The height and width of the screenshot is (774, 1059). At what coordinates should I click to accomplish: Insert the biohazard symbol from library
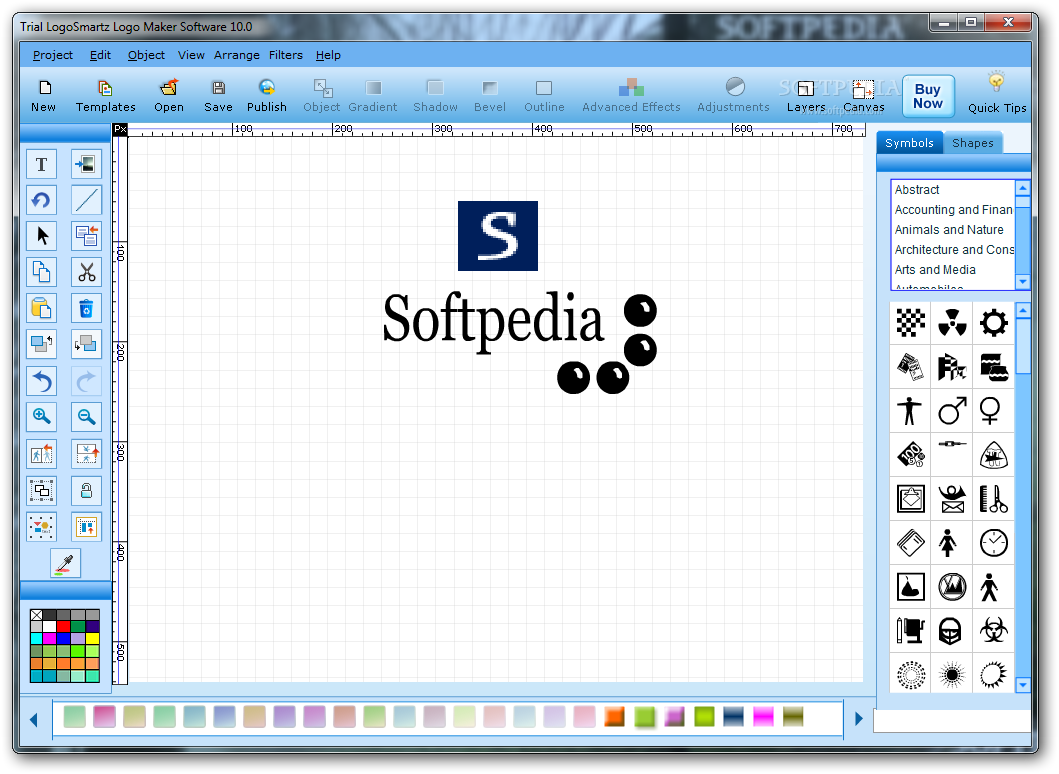993,631
